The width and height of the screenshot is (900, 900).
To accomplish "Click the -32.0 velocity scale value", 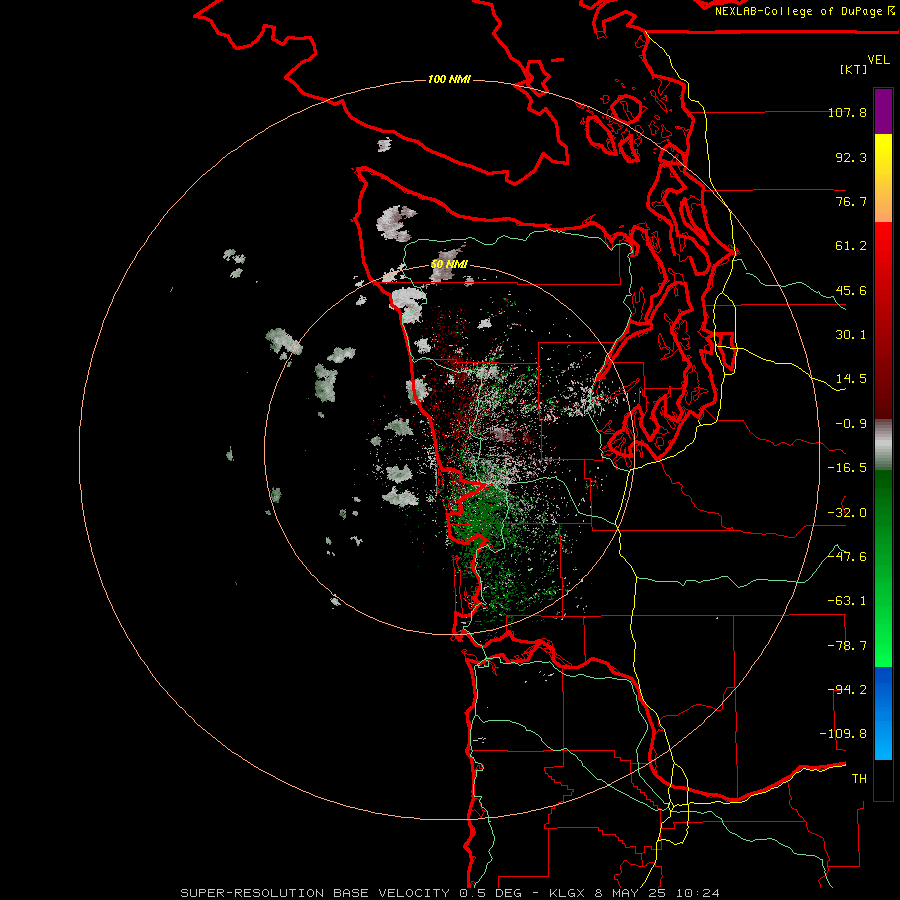I will 847,513.
